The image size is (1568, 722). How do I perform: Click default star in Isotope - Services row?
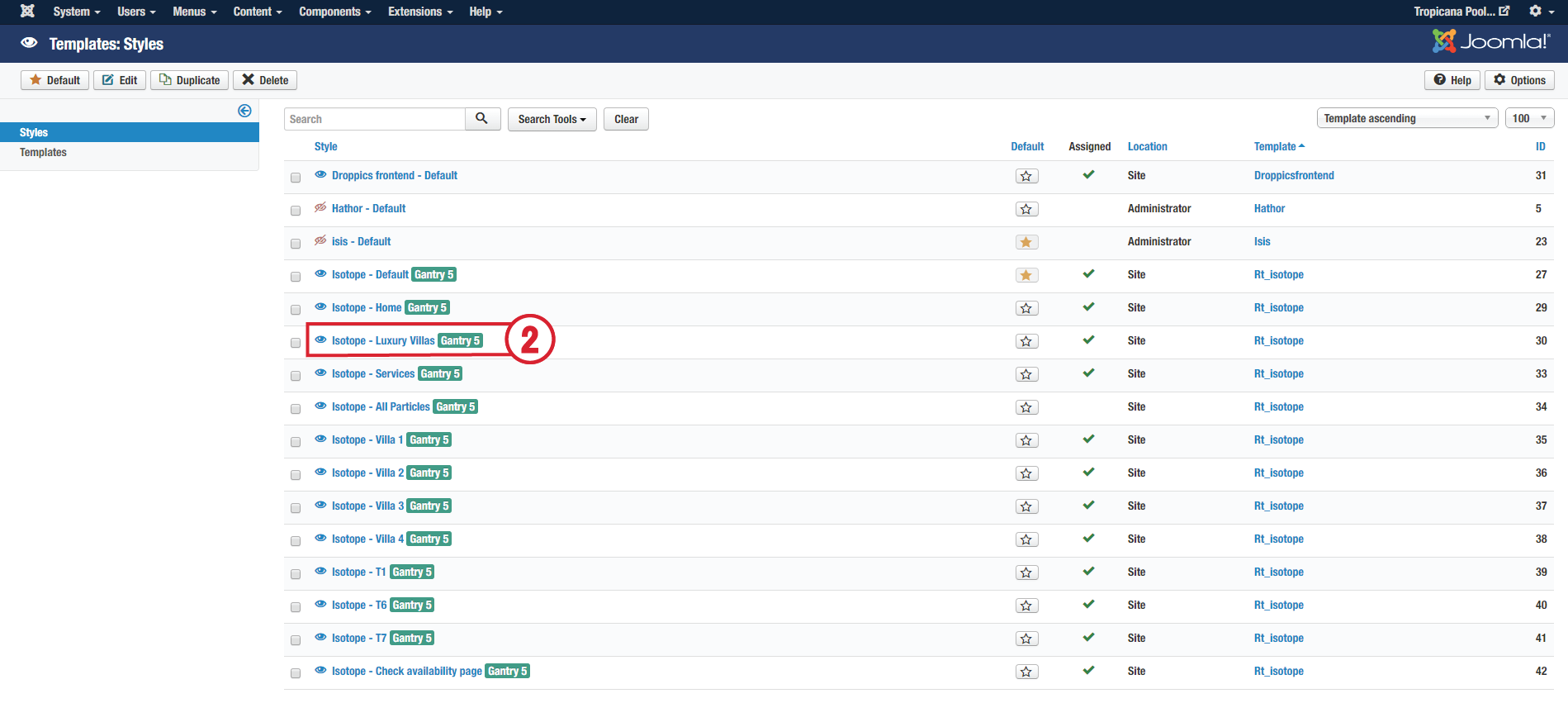(x=1026, y=374)
